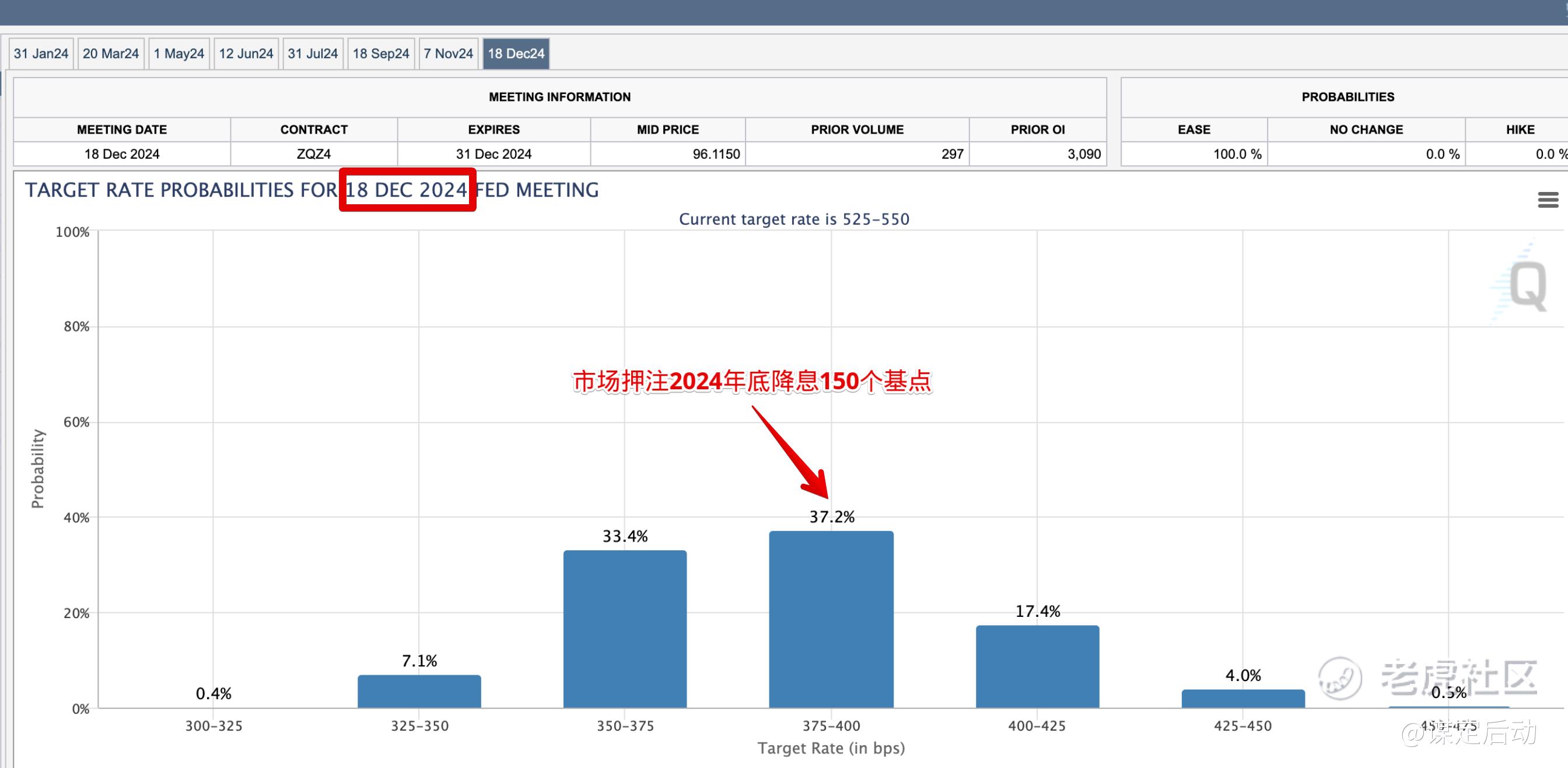The image size is (1568, 768).
Task: Click the ZQZ4 contract cell
Action: coord(314,154)
